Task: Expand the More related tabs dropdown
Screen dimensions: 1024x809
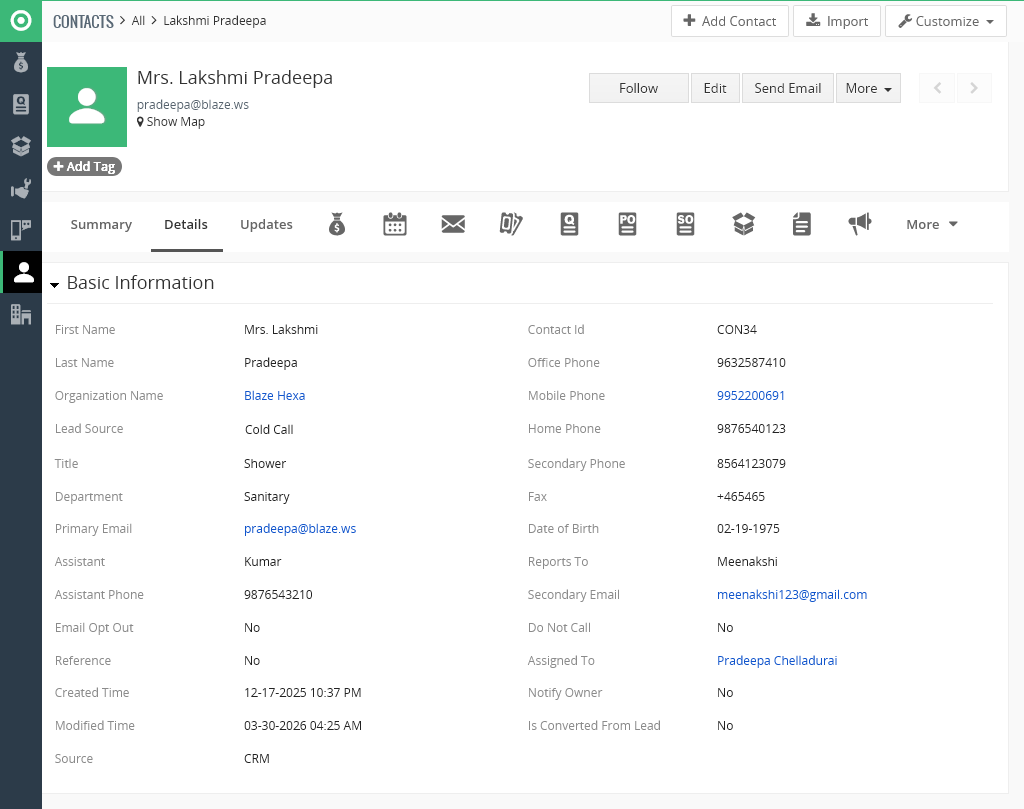Action: pyautogui.click(x=931, y=224)
